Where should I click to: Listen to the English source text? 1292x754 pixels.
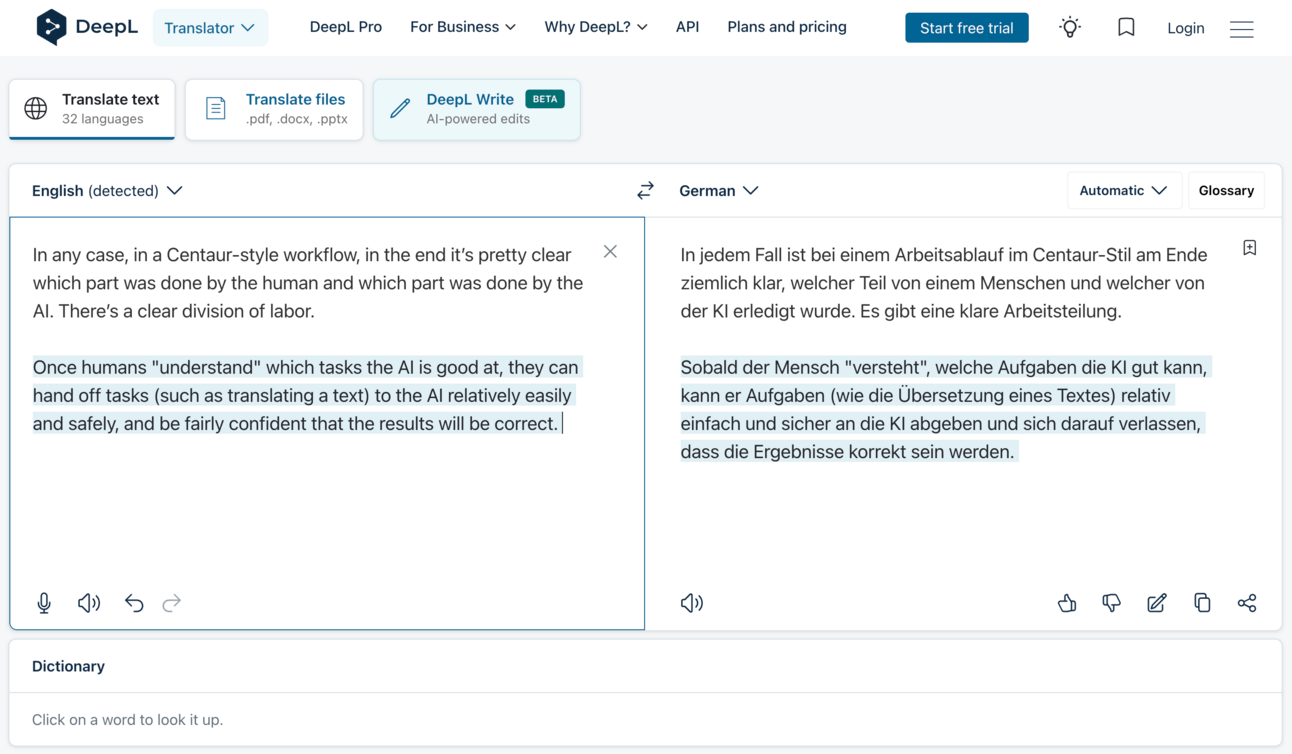(x=89, y=603)
